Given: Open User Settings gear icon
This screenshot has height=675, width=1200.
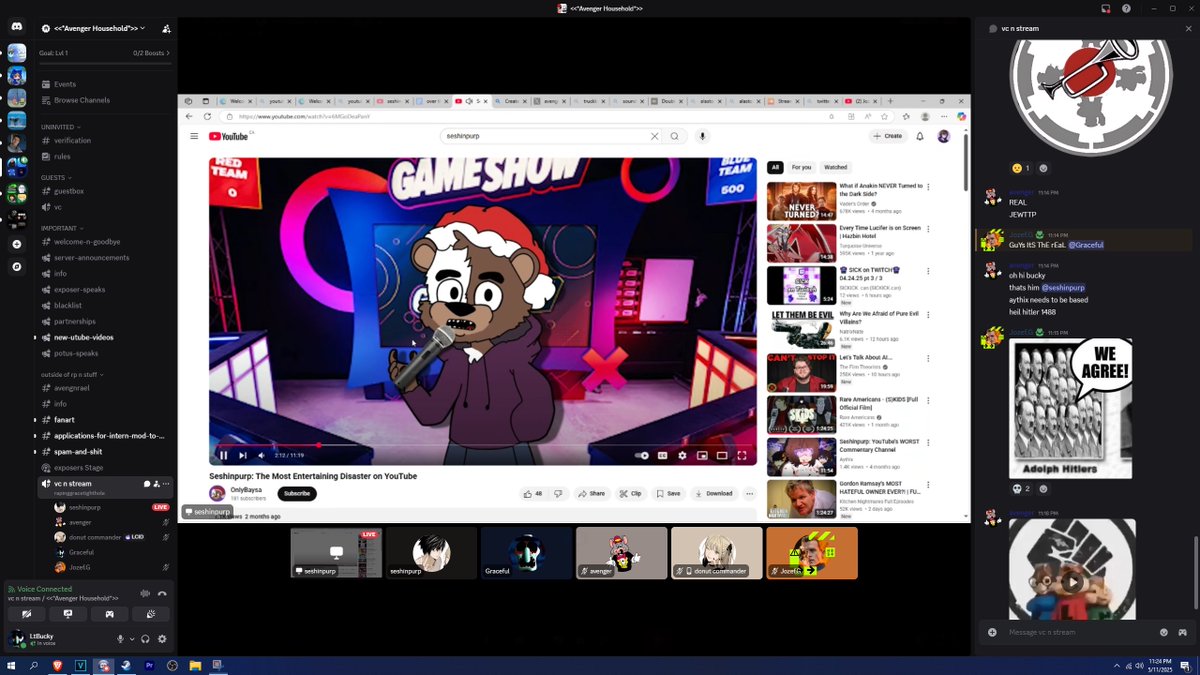Looking at the screenshot, I should click(162, 639).
